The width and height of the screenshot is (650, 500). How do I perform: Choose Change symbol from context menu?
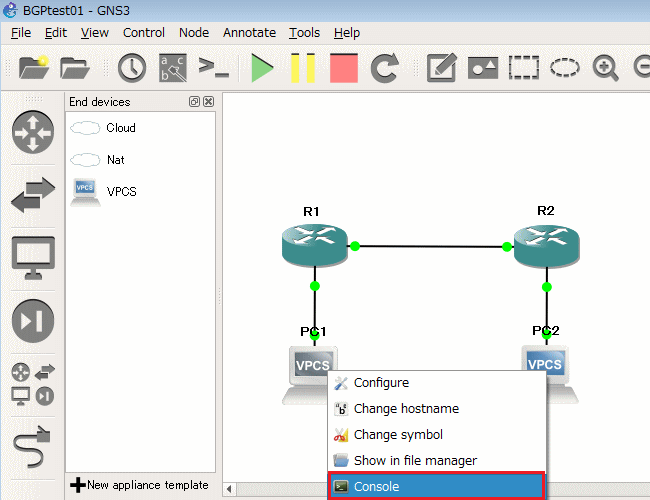point(437,434)
